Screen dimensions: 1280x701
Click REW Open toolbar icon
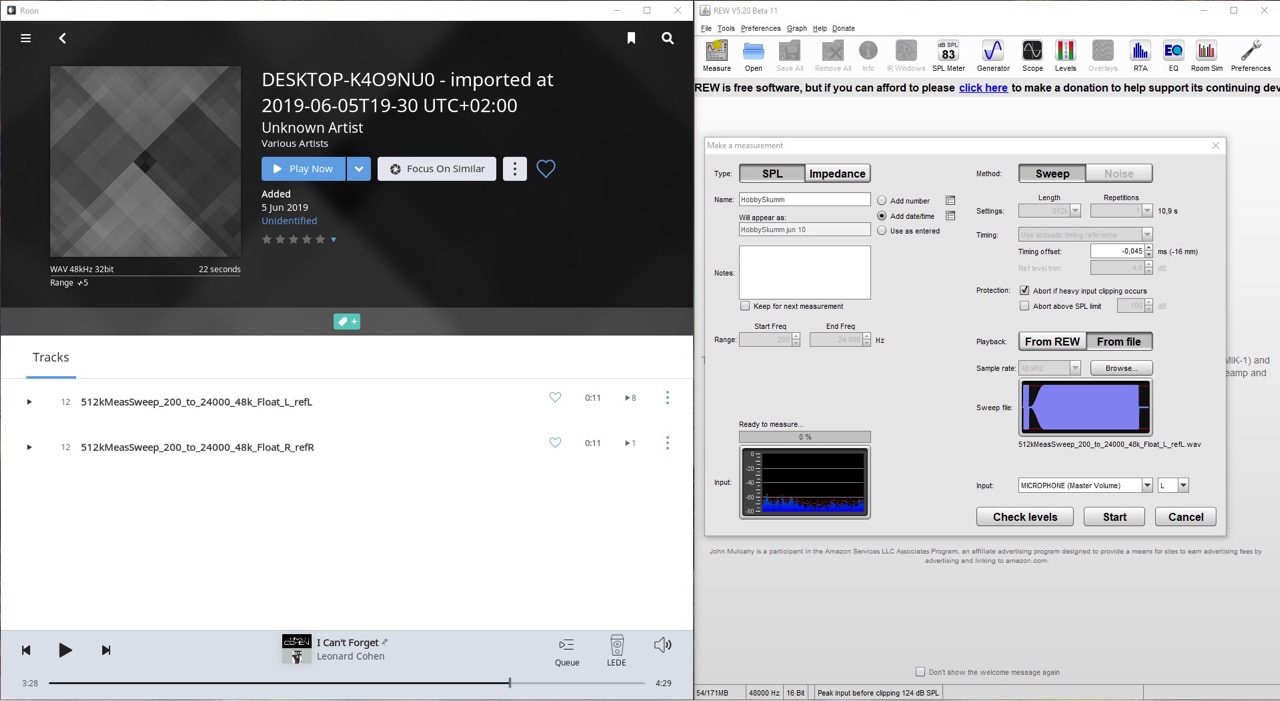754,55
